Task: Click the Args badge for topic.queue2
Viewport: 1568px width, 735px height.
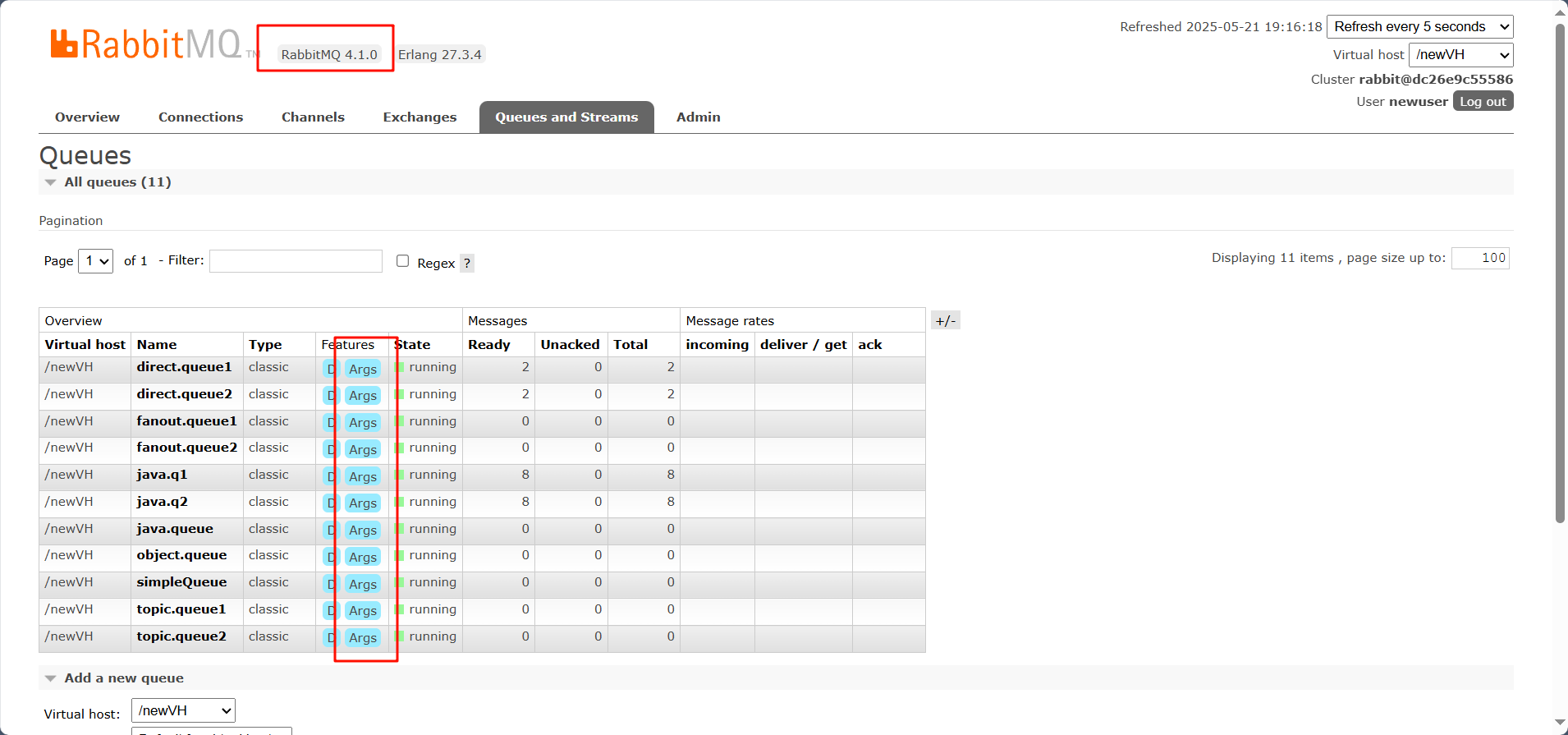Action: click(362, 638)
